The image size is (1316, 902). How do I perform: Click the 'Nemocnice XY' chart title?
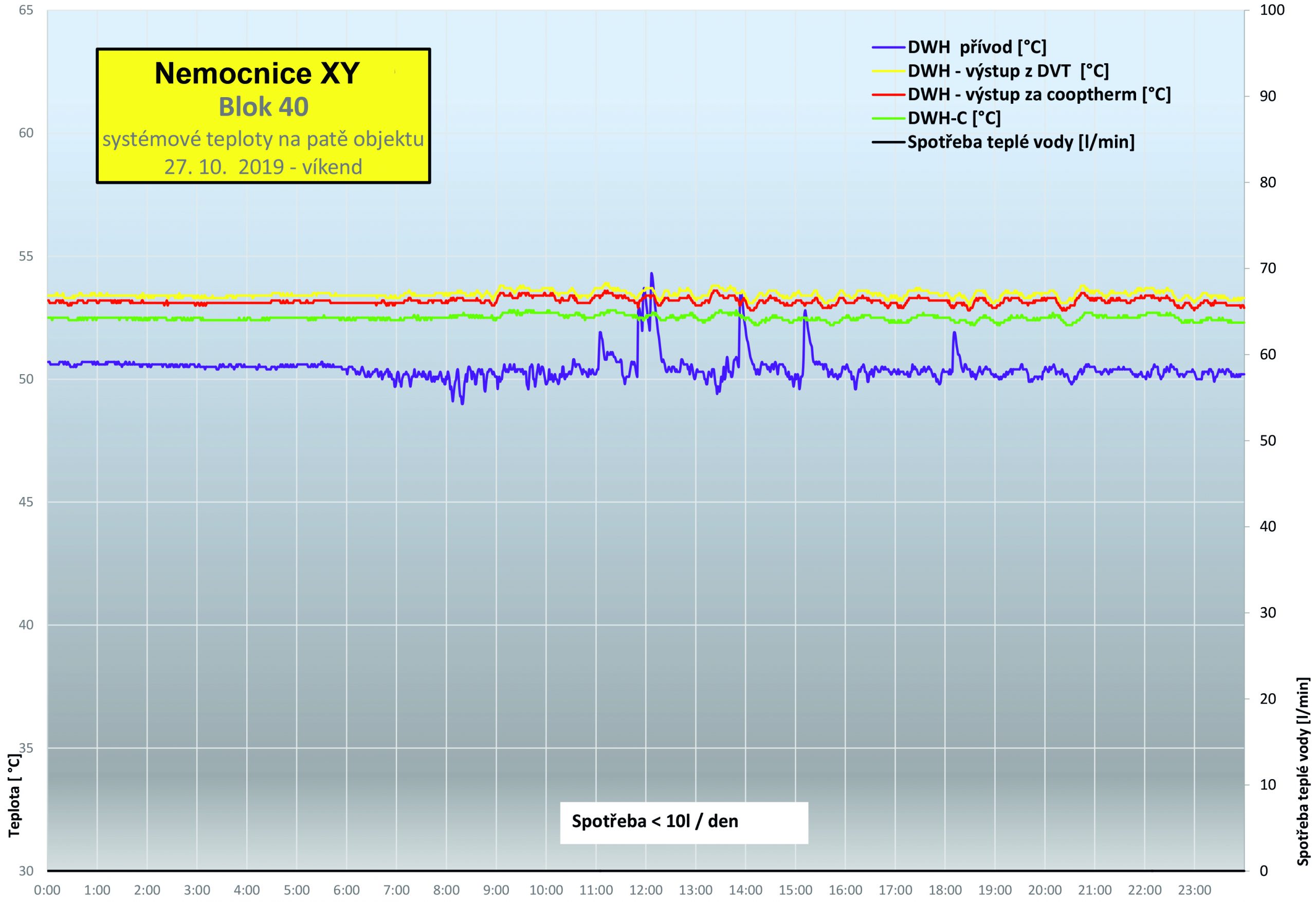pos(257,73)
